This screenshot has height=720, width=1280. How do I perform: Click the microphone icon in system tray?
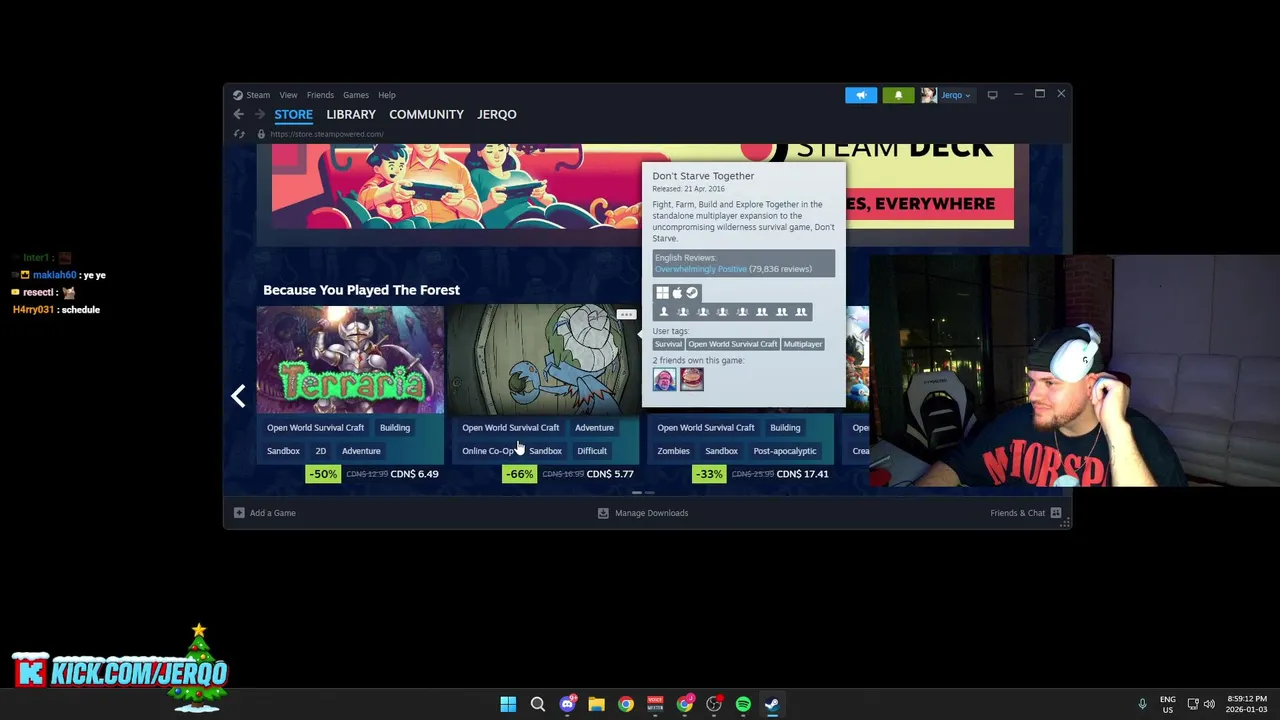click(x=1142, y=704)
